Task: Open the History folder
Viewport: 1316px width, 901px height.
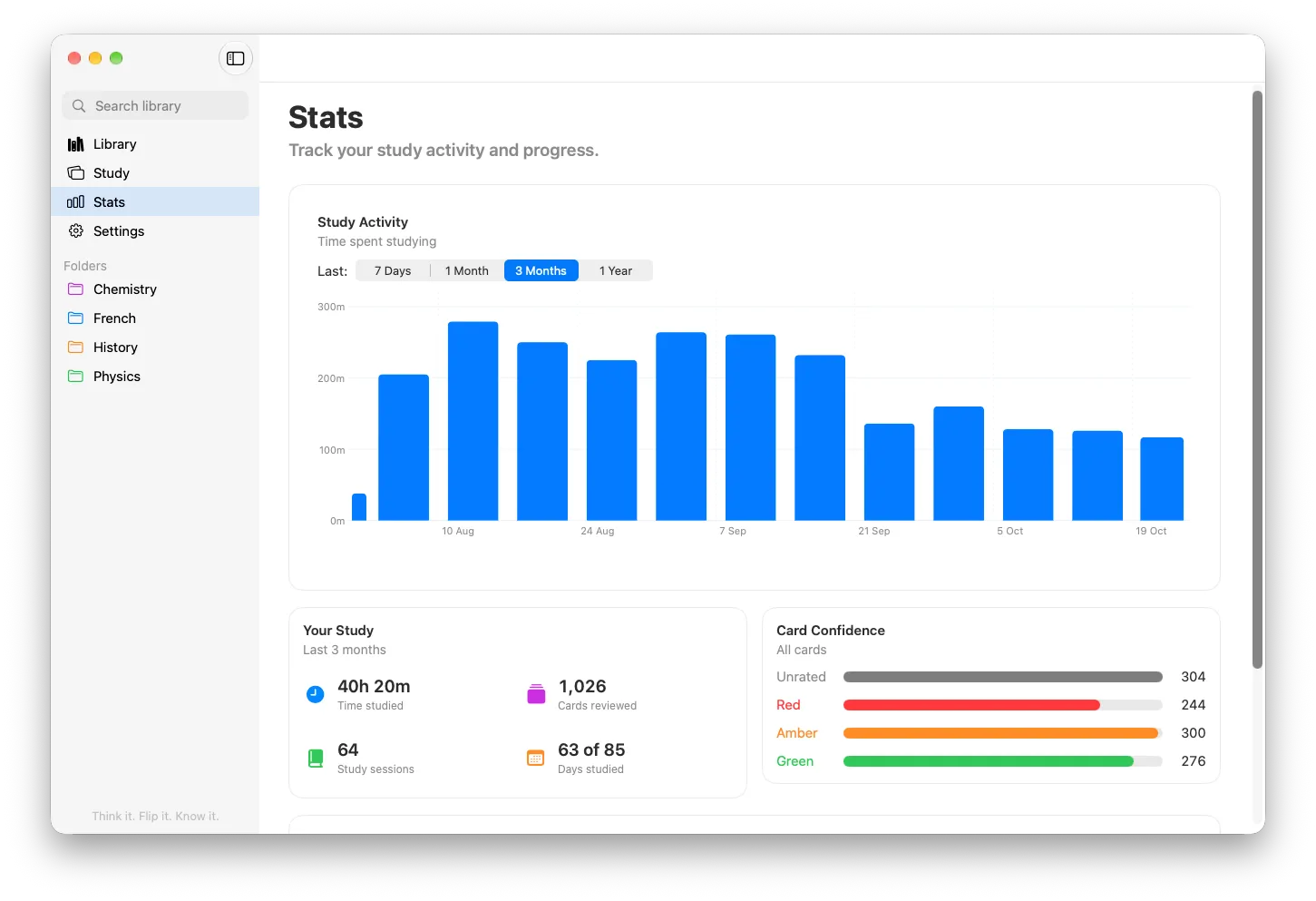Action: tap(155, 348)
